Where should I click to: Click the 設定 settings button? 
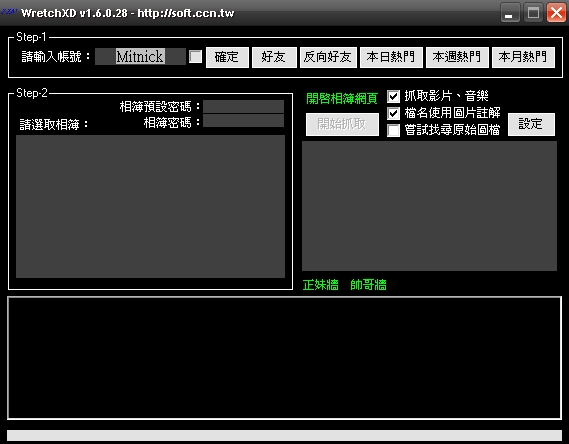pos(531,124)
